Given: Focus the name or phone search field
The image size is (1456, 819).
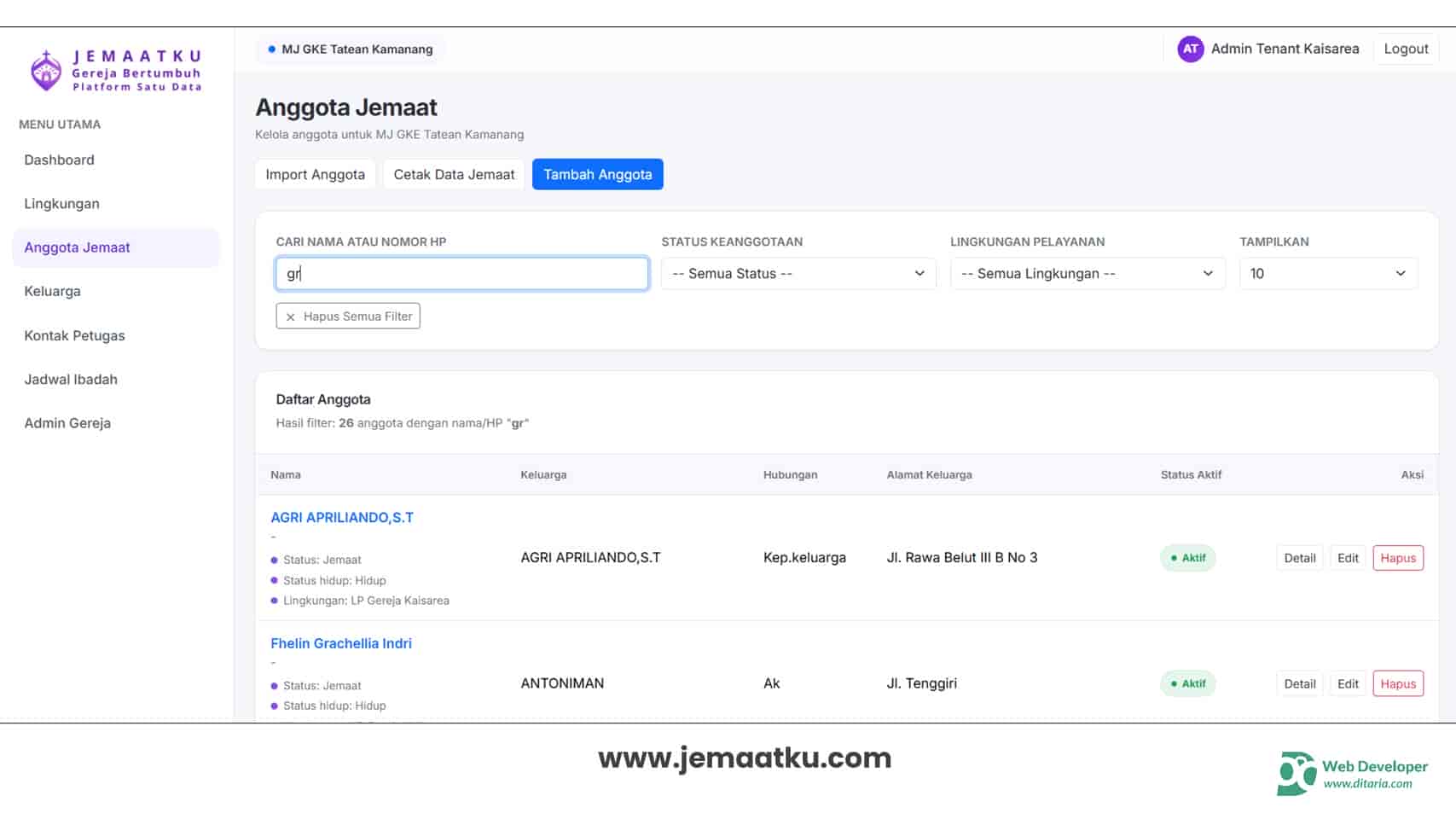Looking at the screenshot, I should (x=461, y=274).
